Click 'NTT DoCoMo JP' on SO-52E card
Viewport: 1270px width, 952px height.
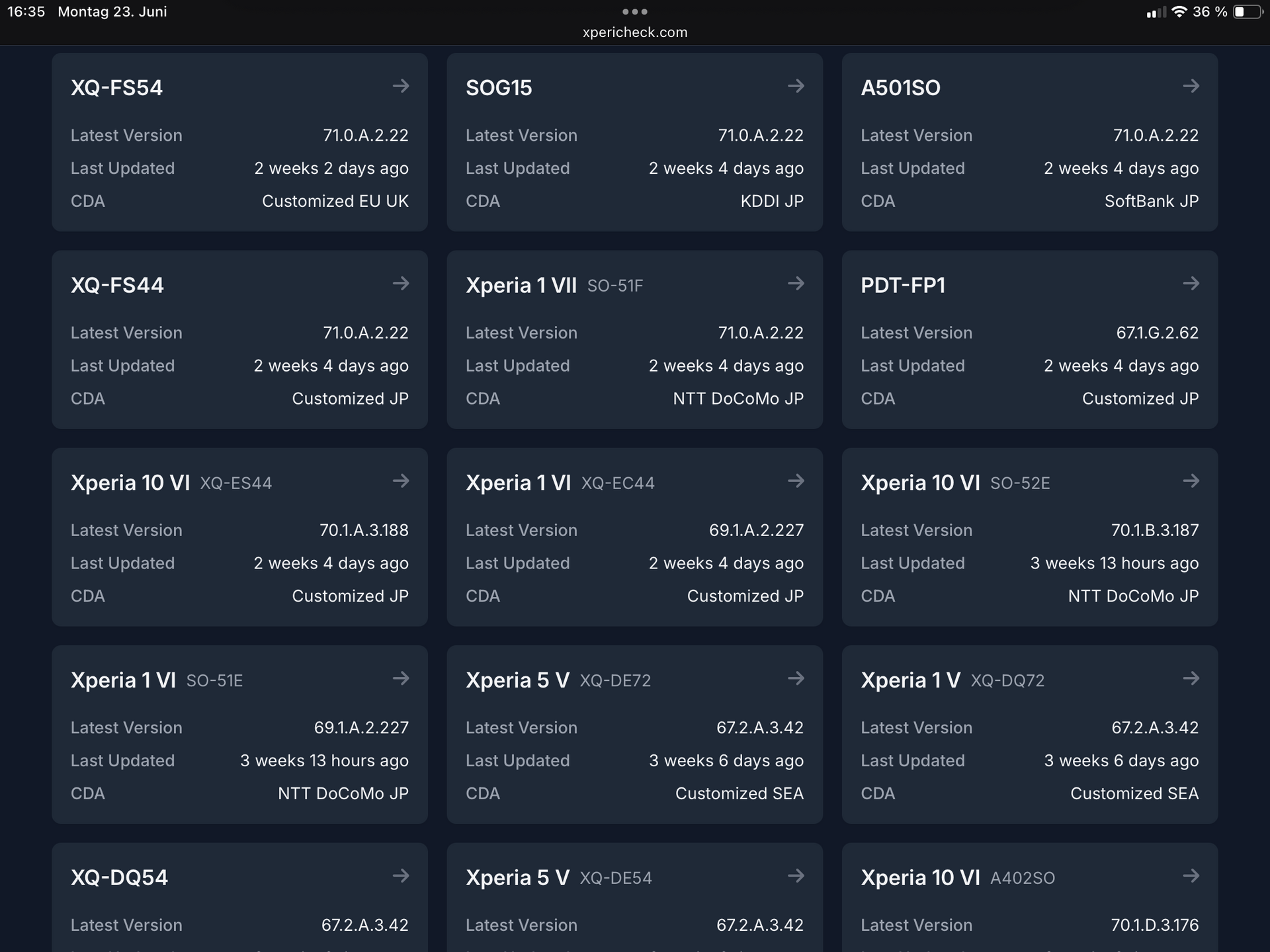tap(1133, 596)
